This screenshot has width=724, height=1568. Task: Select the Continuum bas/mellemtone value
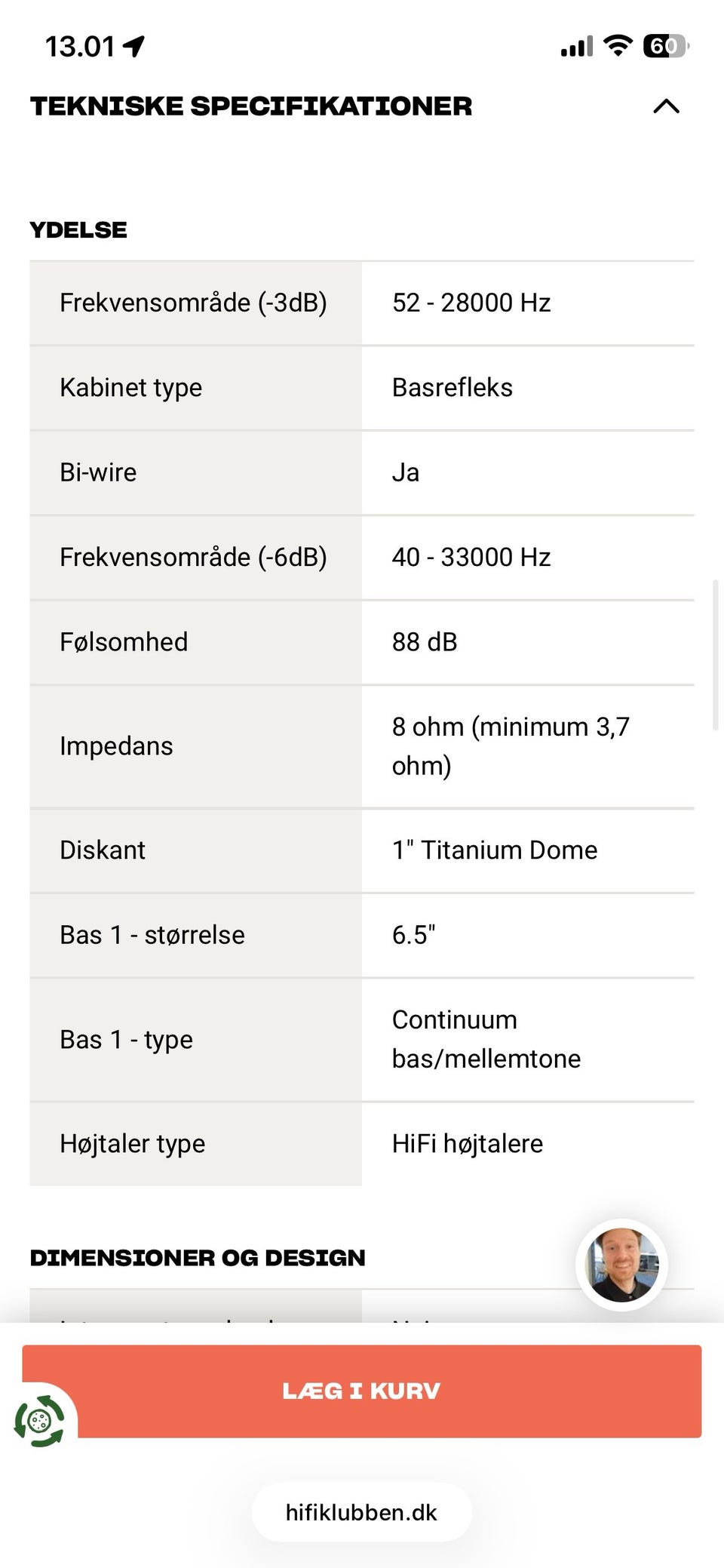coord(486,1039)
